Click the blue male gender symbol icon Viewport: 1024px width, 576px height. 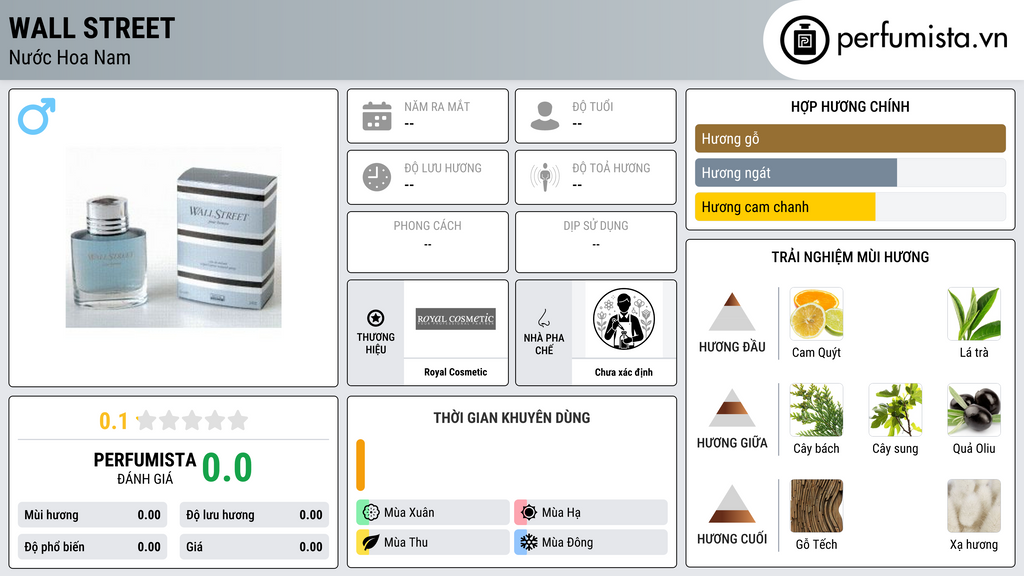click(x=37, y=116)
